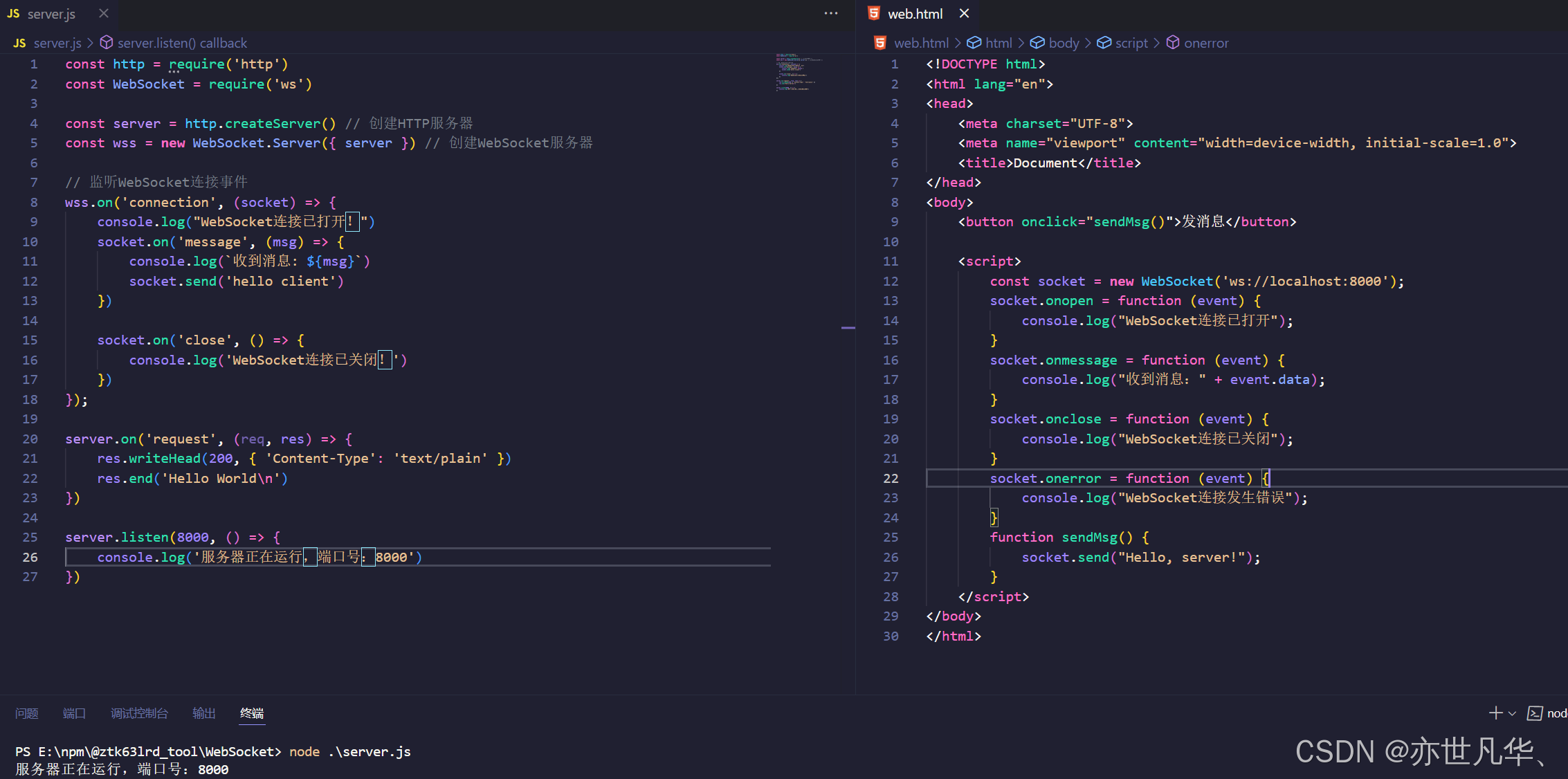Click 'createServer' in server.js line 4
Screen dimensions: 1568x779
pyautogui.click(x=273, y=123)
